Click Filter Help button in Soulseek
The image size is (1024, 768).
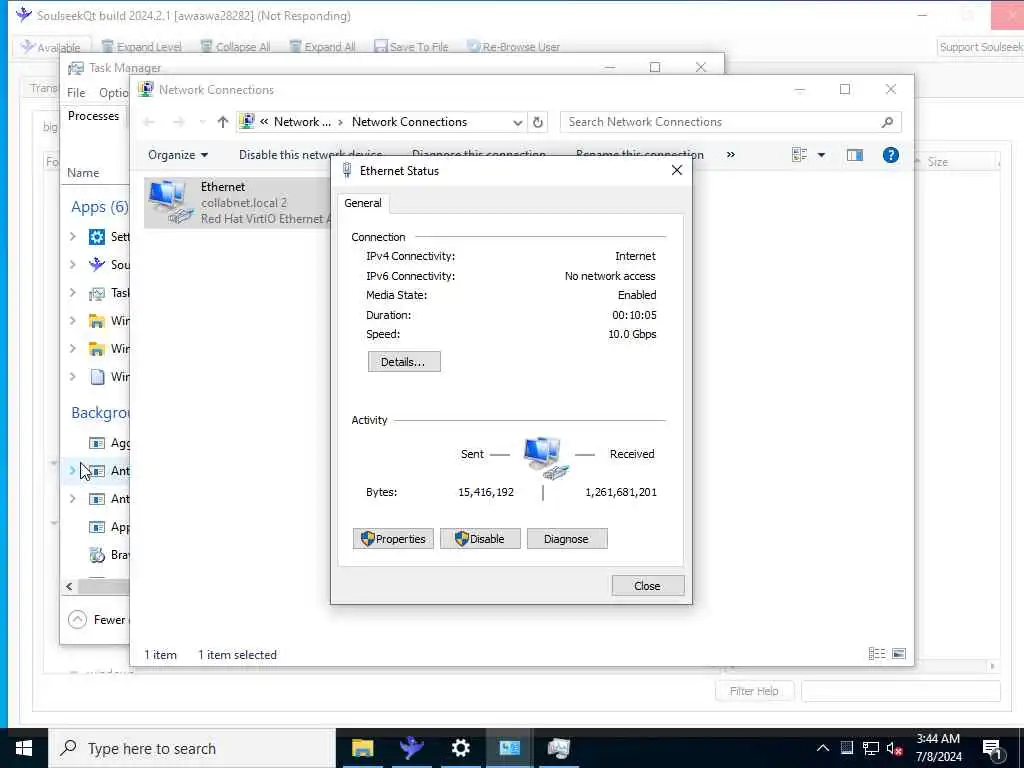pos(754,691)
